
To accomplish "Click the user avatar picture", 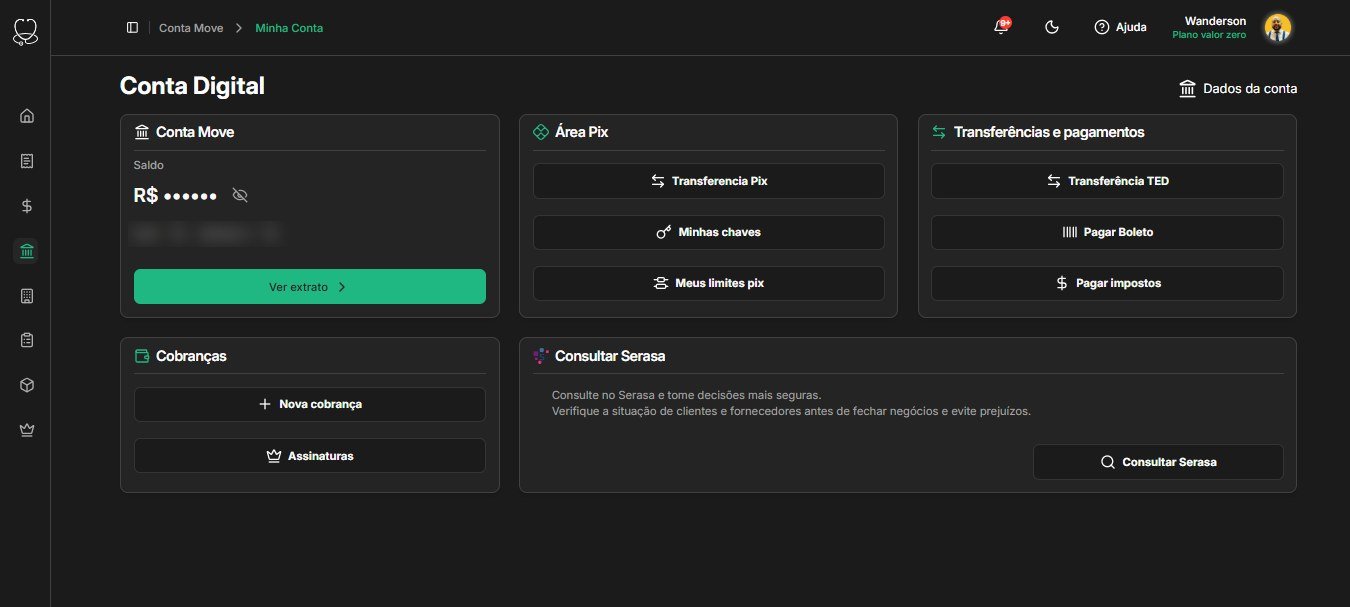I will 1278,28.
